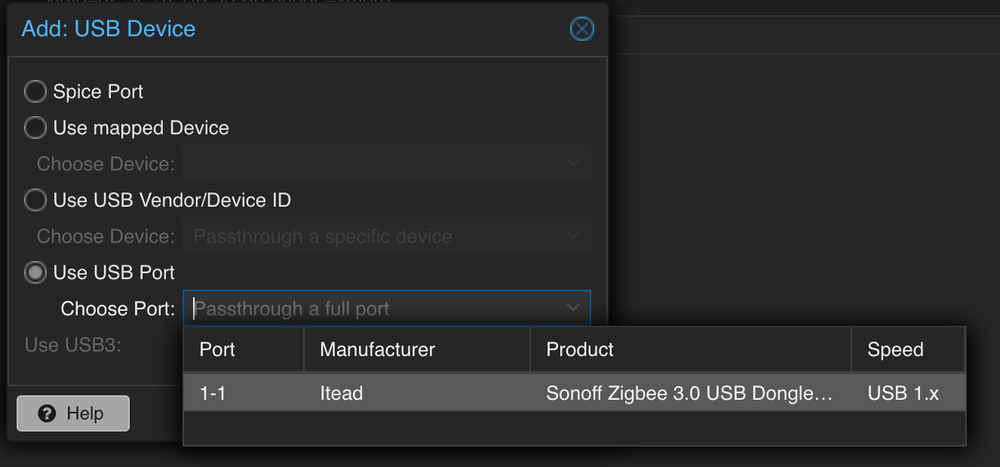The height and width of the screenshot is (467, 1000).
Task: Sort by the Manufacturer column header
Action: point(417,349)
